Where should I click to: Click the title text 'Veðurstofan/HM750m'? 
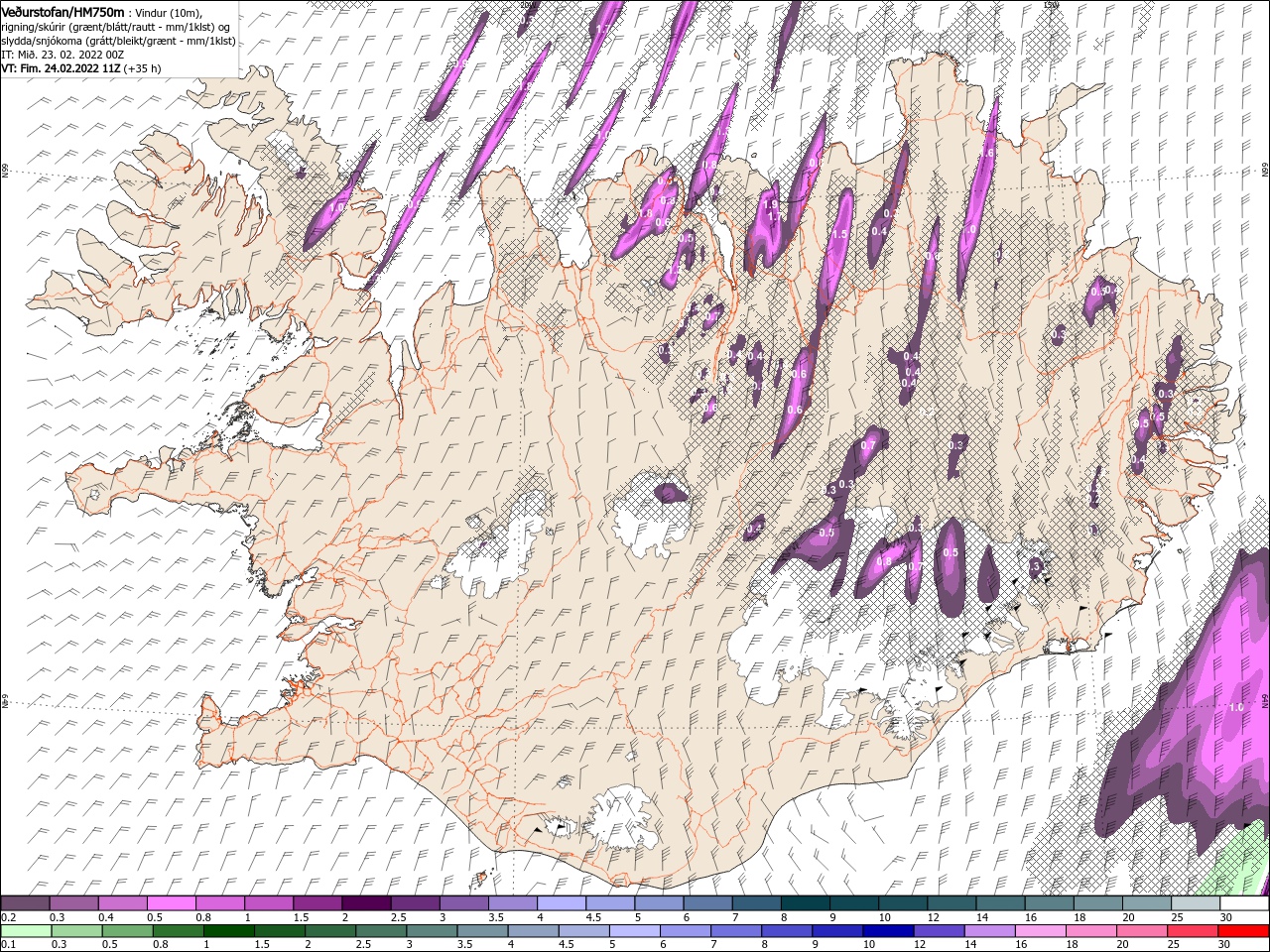click(x=63, y=12)
